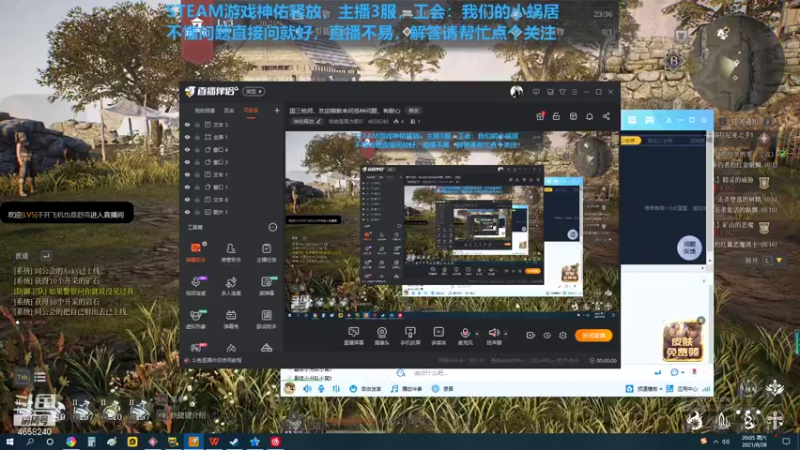Viewport: 800px width, 450px height.
Task: Open the 读弹幕 read-danmaku tool
Action: pyautogui.click(x=266, y=286)
